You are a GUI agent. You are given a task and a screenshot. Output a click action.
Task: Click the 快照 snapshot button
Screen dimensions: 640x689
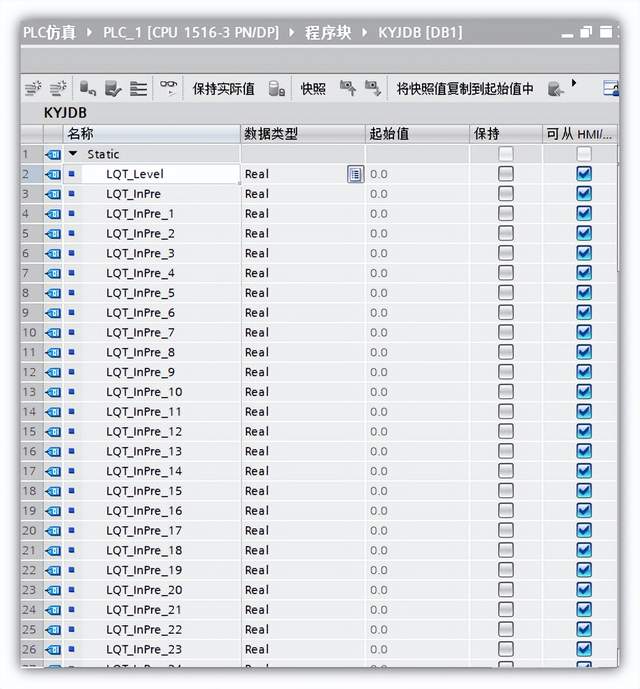click(x=313, y=89)
